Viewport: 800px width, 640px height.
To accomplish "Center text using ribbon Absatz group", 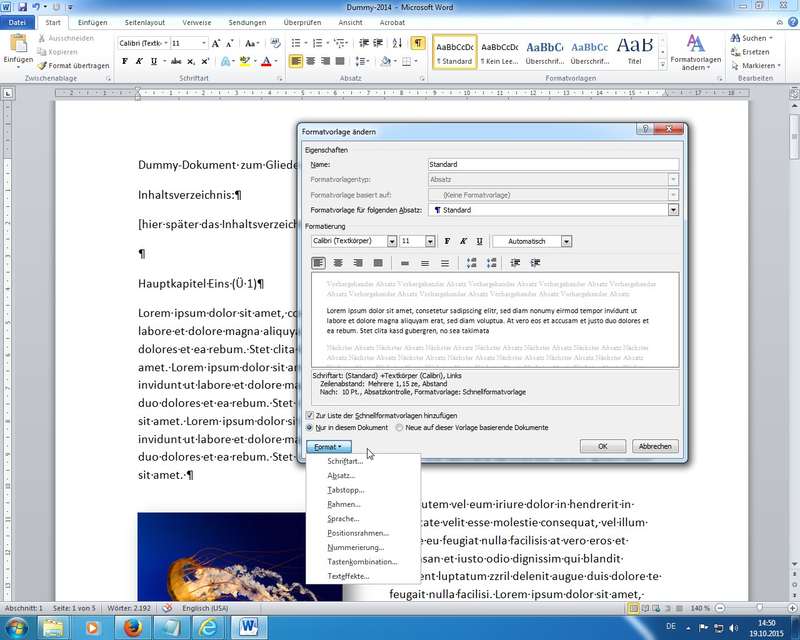I will tap(310, 61).
